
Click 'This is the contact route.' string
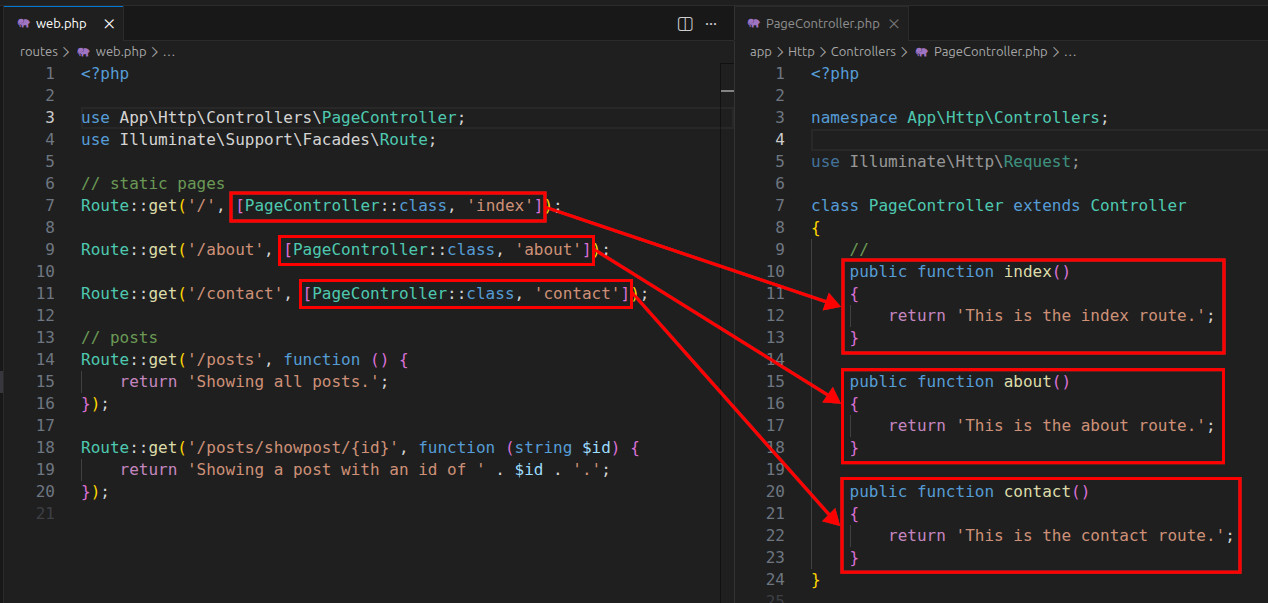coord(1091,536)
